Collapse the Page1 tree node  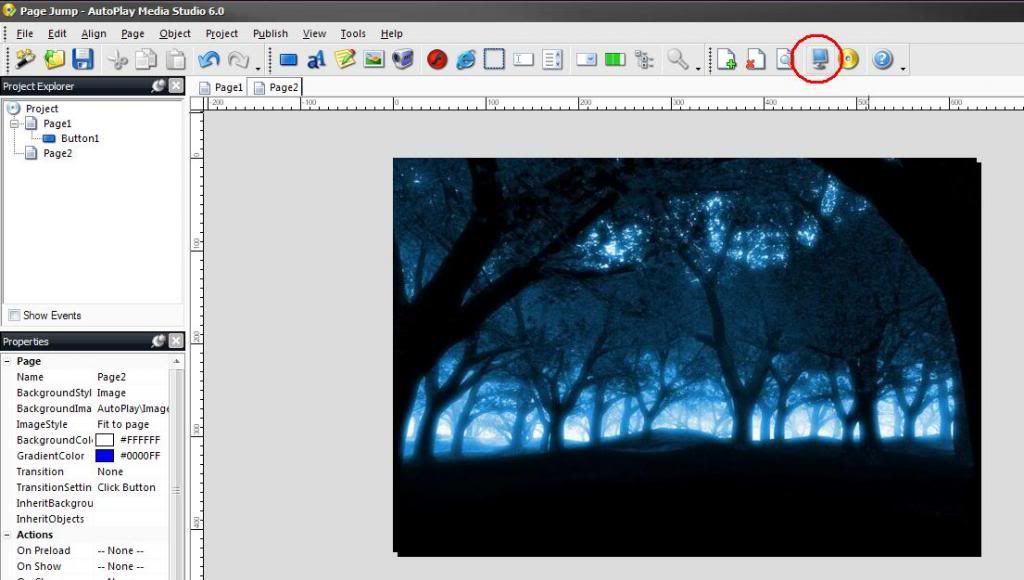pyautogui.click(x=15, y=123)
